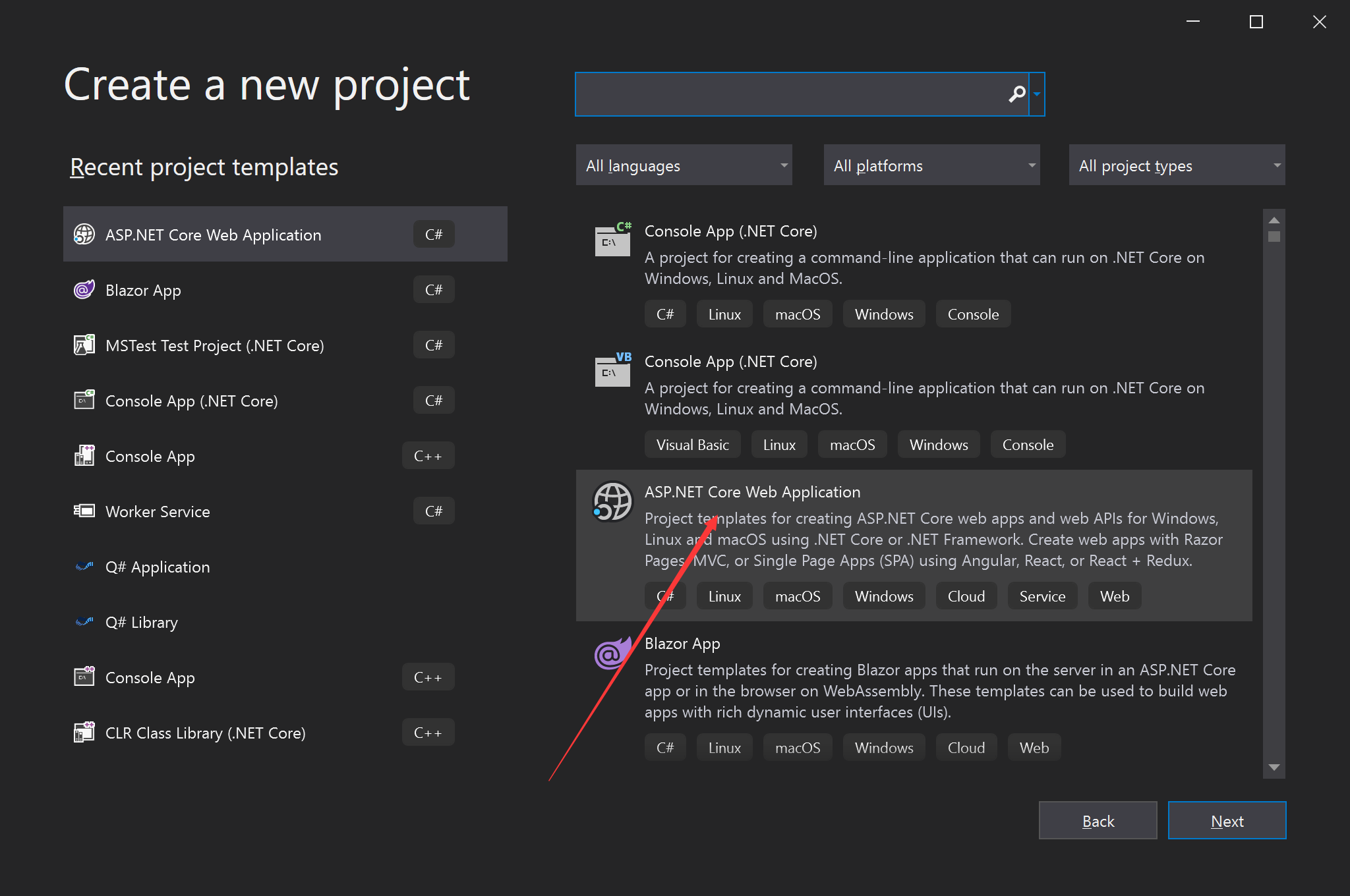The width and height of the screenshot is (1350, 896).
Task: Click the ASP.NET Core globe icon in template list
Action: [612, 502]
